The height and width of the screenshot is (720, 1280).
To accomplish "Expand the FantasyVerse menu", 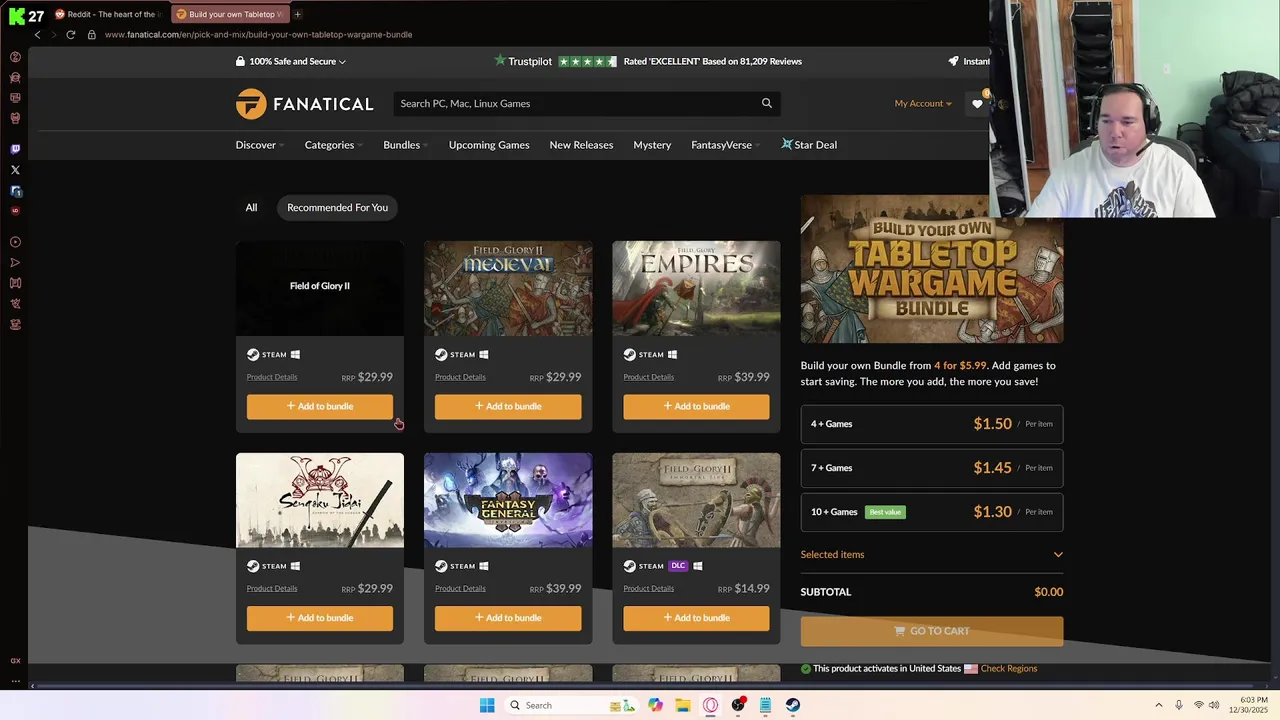I will 725,145.
